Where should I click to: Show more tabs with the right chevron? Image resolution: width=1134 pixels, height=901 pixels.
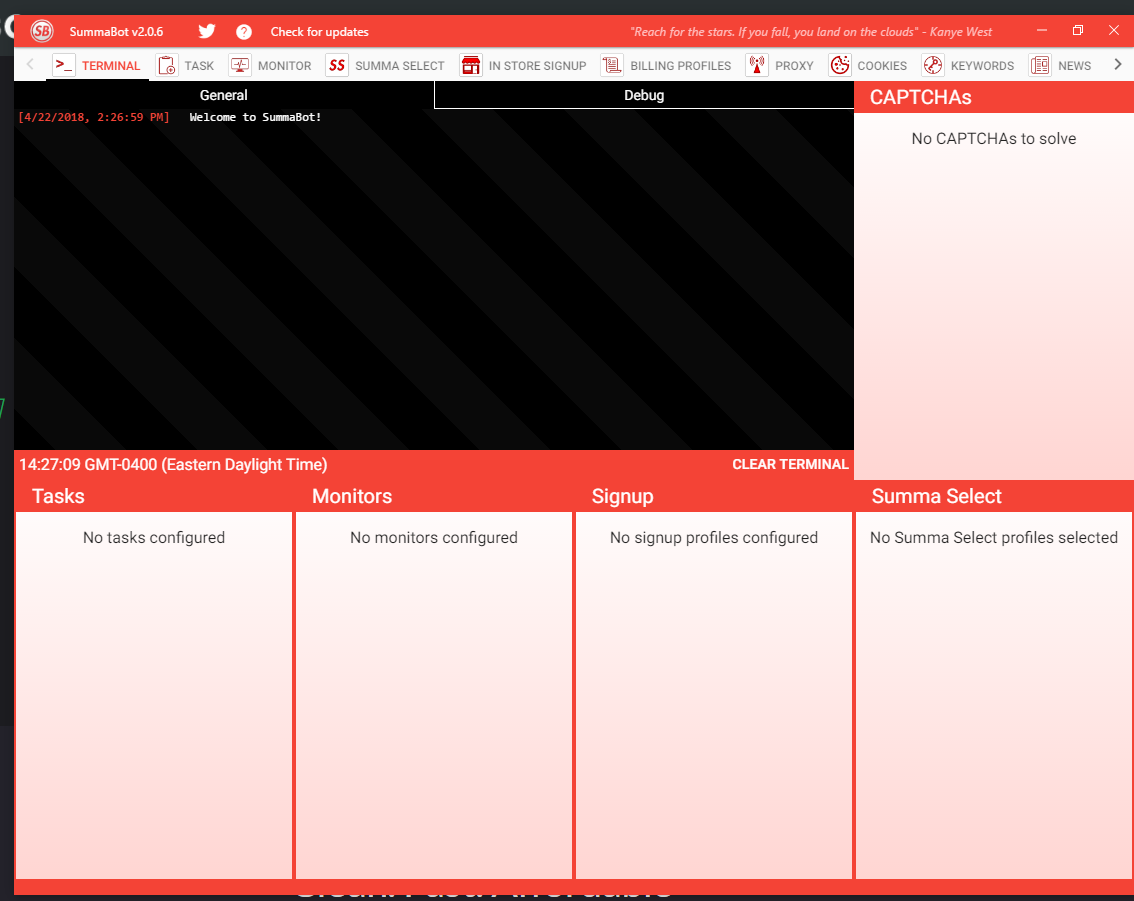point(1117,64)
